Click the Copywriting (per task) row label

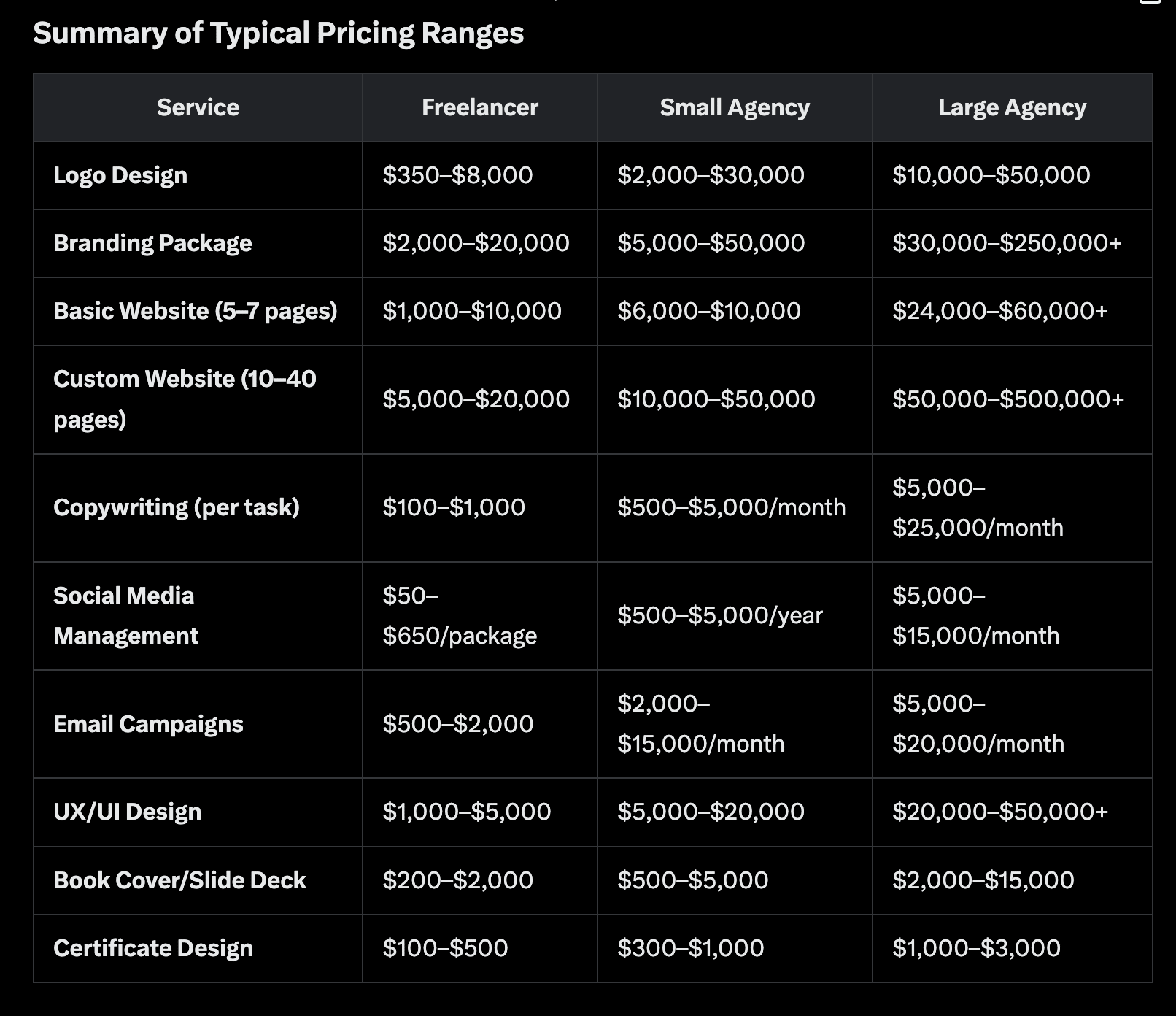[177, 508]
